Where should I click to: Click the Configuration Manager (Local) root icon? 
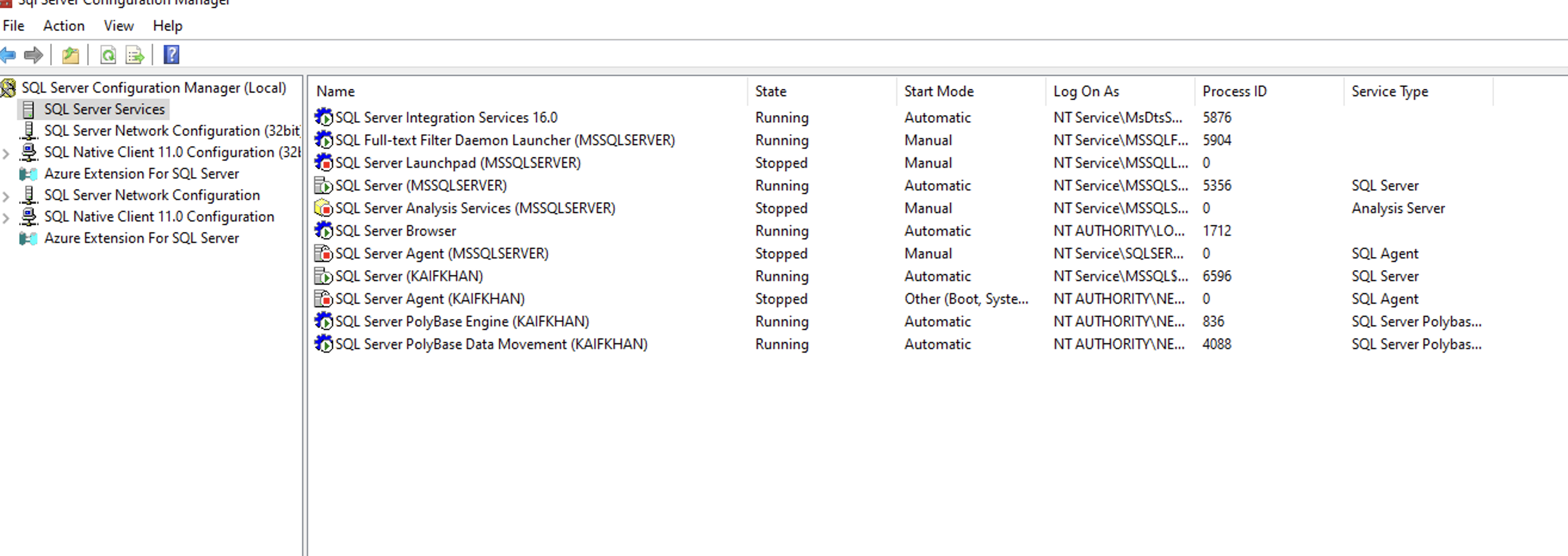pos(8,88)
